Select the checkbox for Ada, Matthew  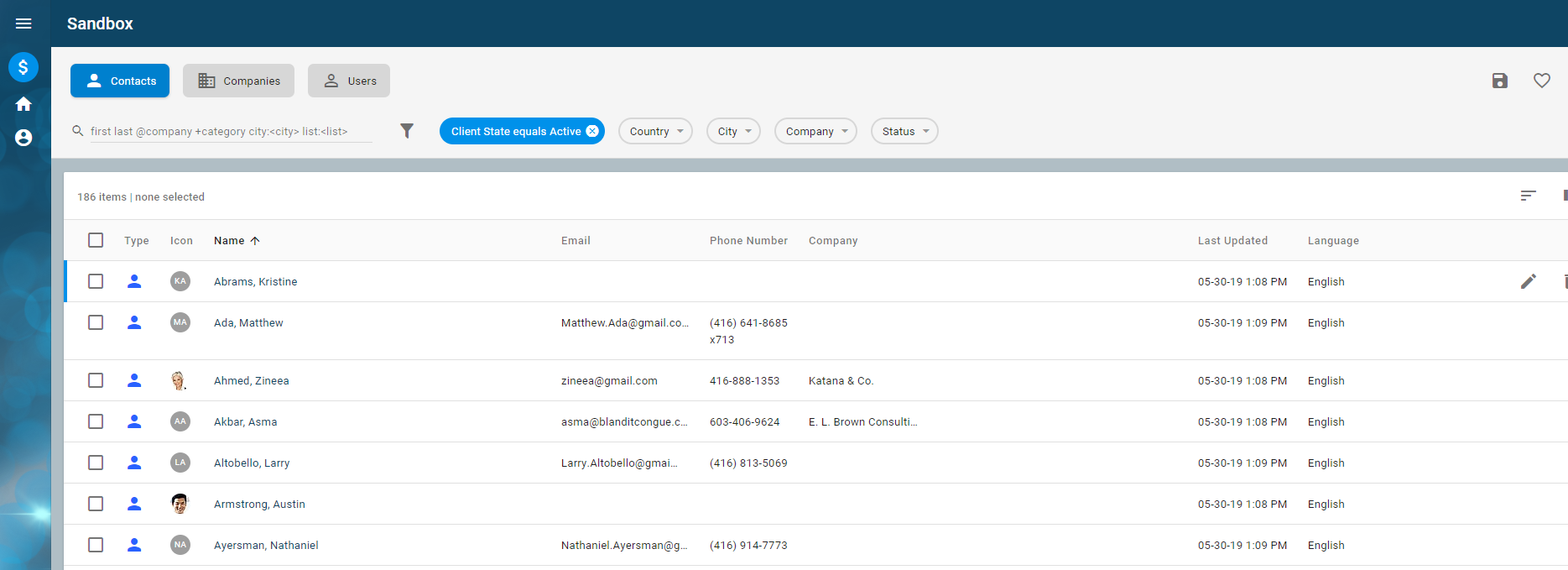click(x=96, y=322)
